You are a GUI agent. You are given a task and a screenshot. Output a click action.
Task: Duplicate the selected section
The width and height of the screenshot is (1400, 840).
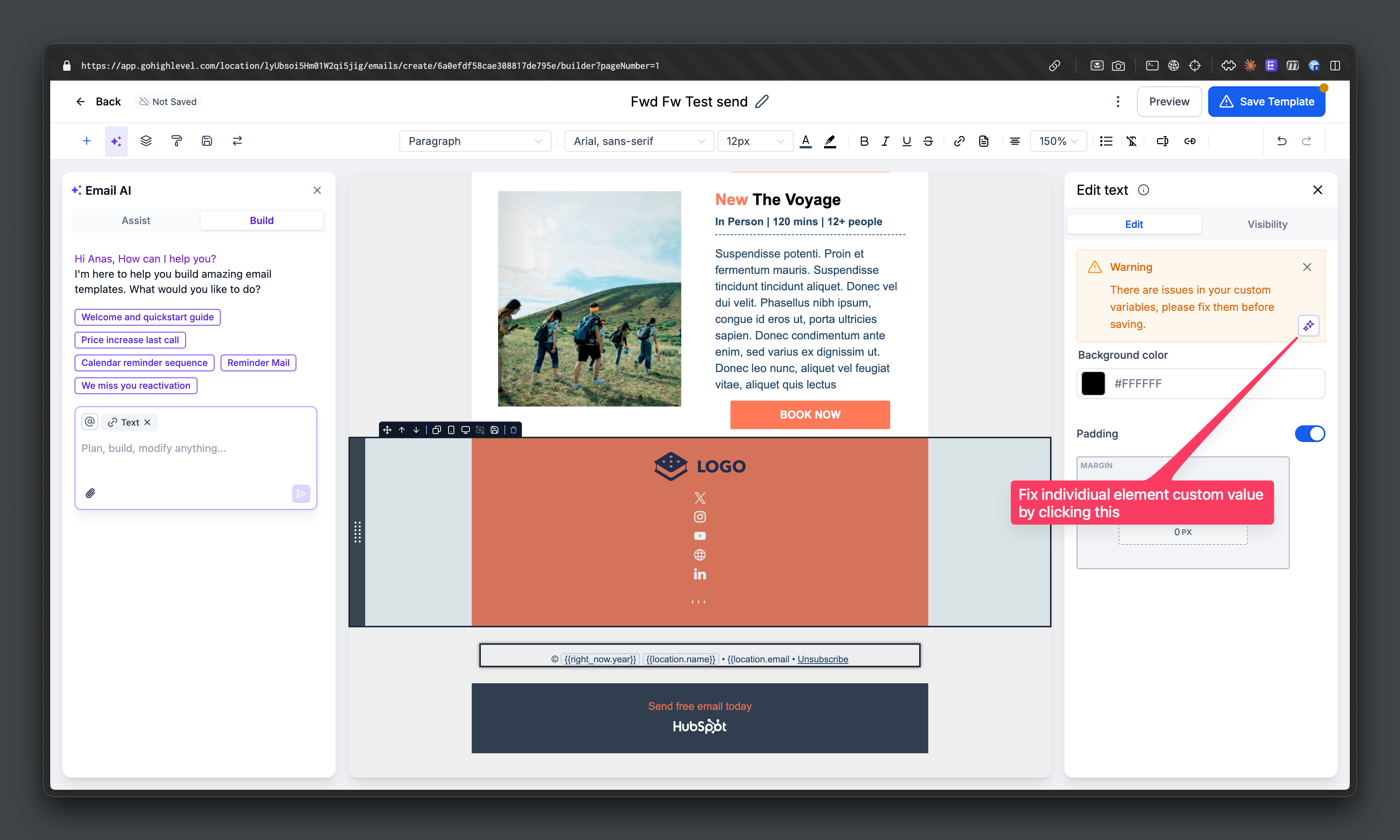click(x=436, y=430)
